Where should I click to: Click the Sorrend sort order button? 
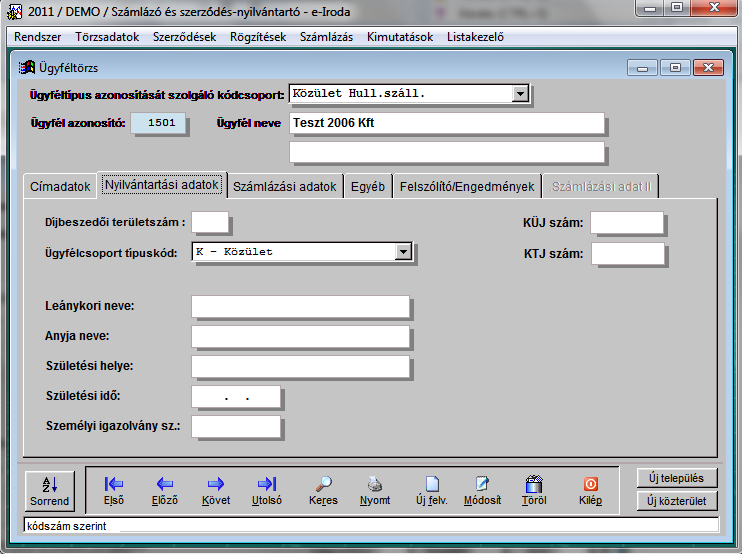pyautogui.click(x=49, y=489)
